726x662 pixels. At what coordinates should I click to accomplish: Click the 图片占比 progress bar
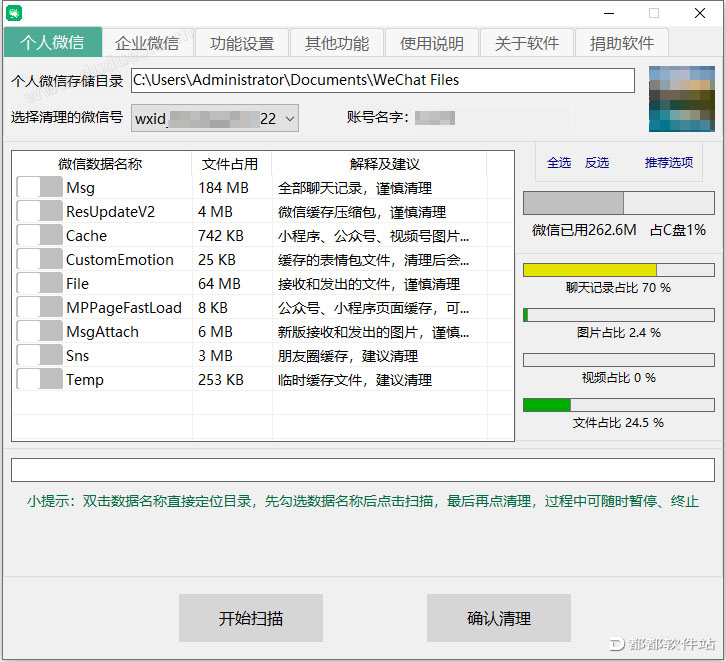click(619, 315)
